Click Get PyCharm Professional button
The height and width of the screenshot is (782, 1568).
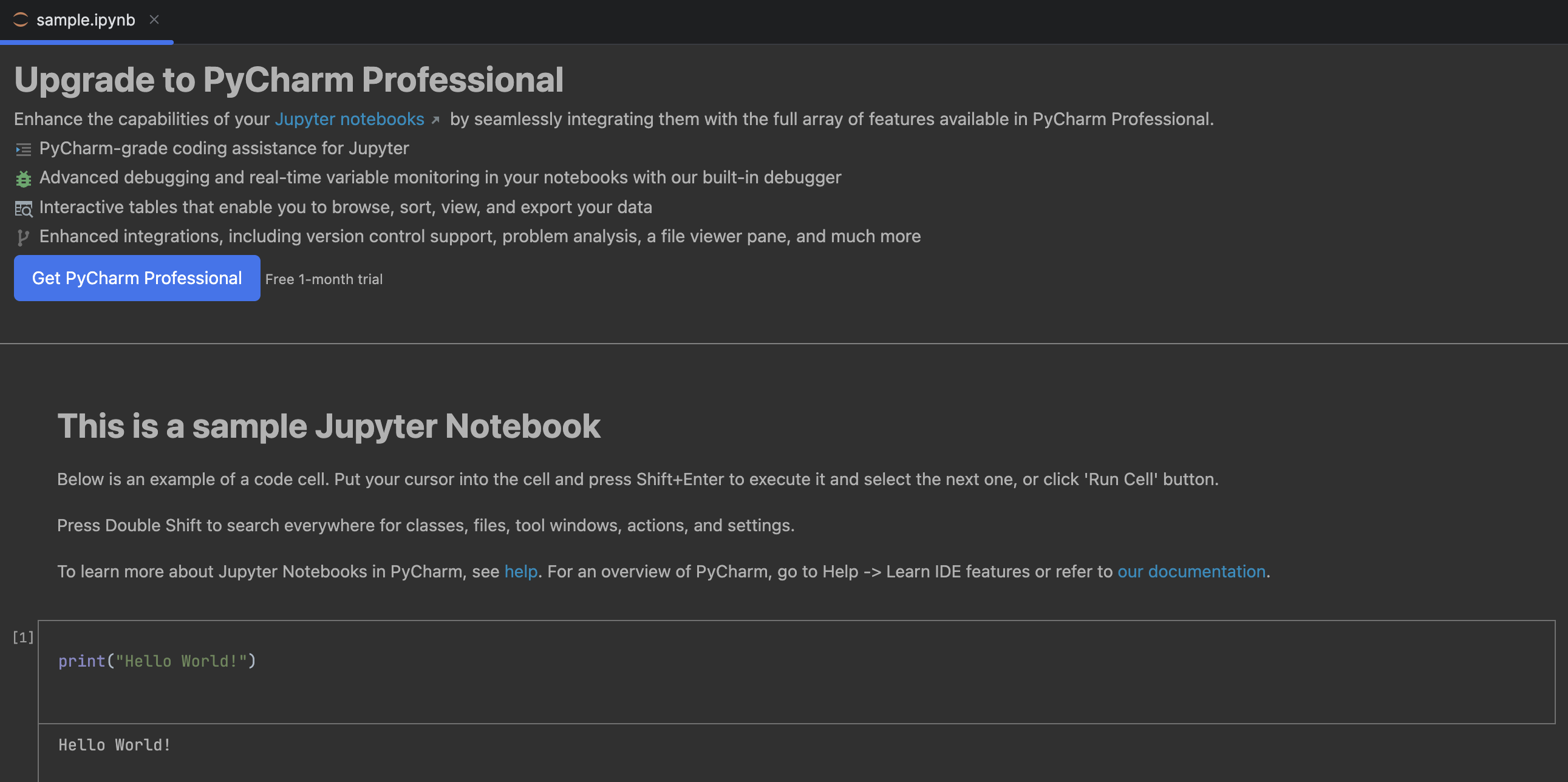(x=137, y=278)
